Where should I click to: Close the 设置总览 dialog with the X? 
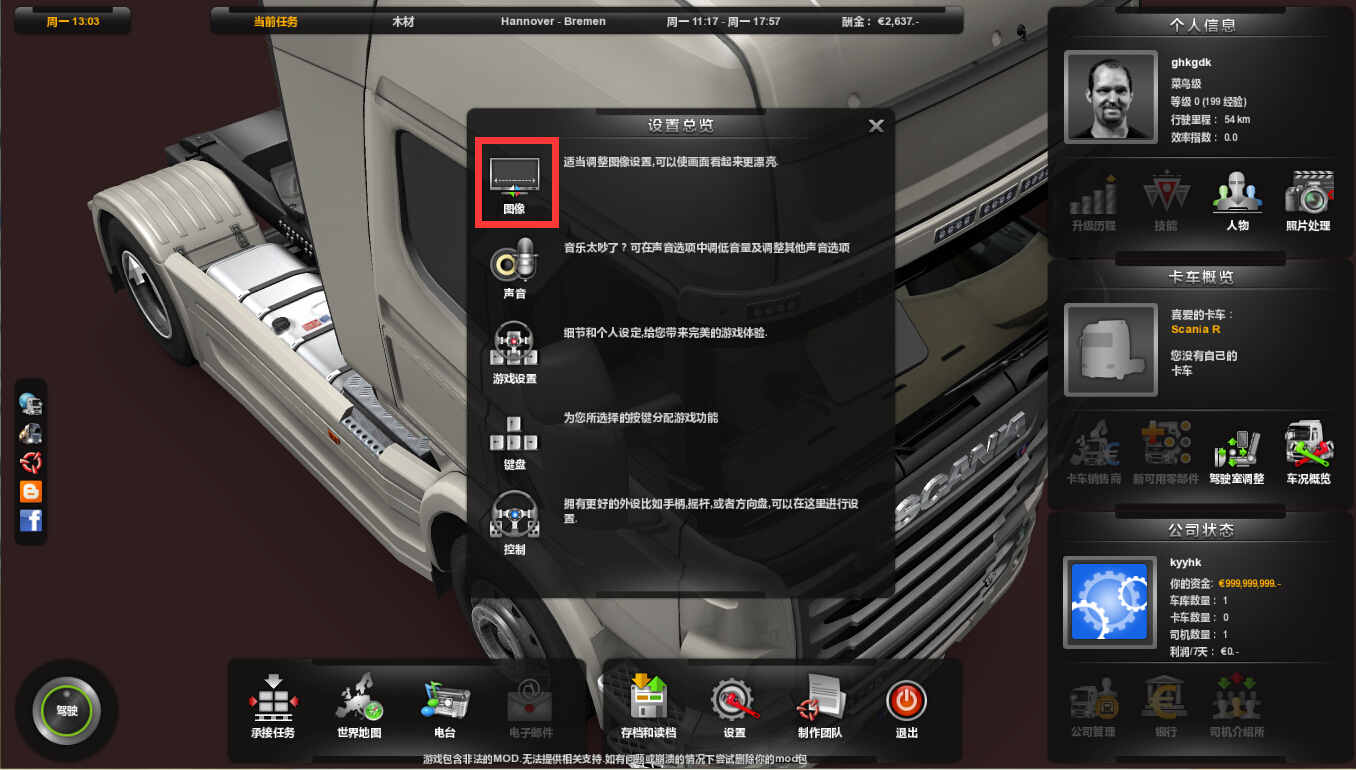(x=876, y=126)
